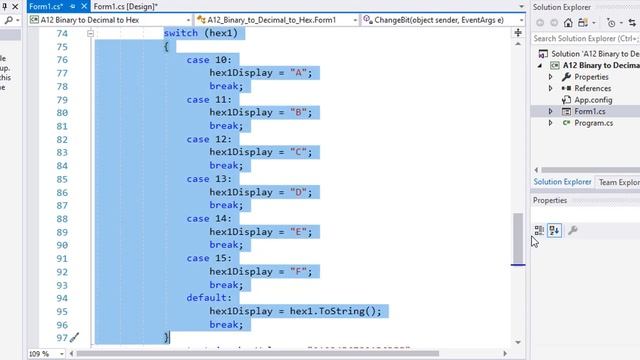Open dropdown beside Pending Changes Filter icon
The width and height of the screenshot is (640, 360).
click(621, 23)
